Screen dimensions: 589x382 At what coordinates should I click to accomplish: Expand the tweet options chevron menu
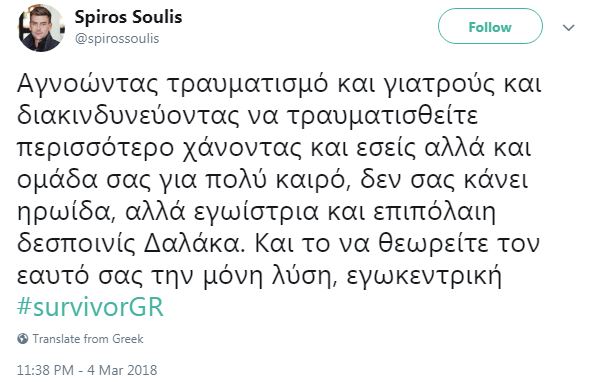pyautogui.click(x=569, y=28)
